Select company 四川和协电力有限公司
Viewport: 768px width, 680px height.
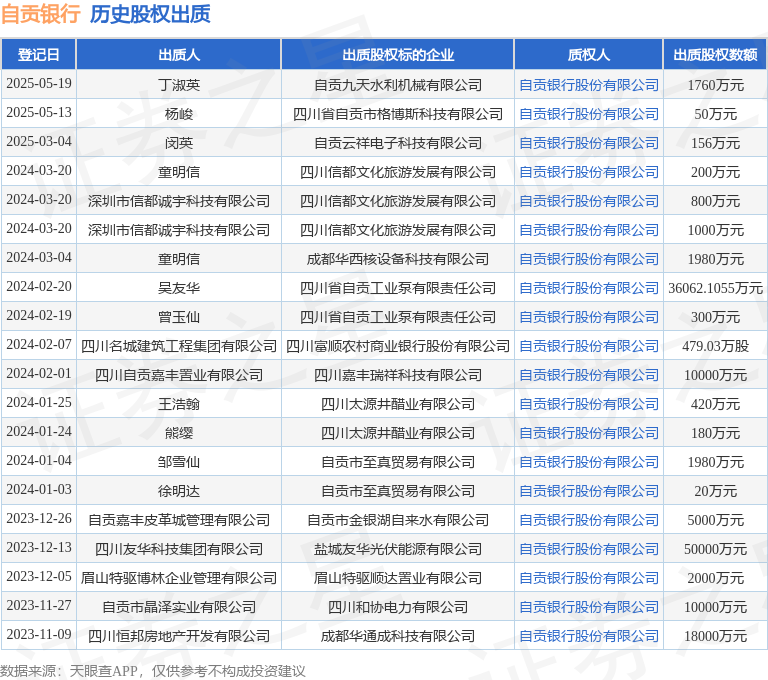coord(398,607)
